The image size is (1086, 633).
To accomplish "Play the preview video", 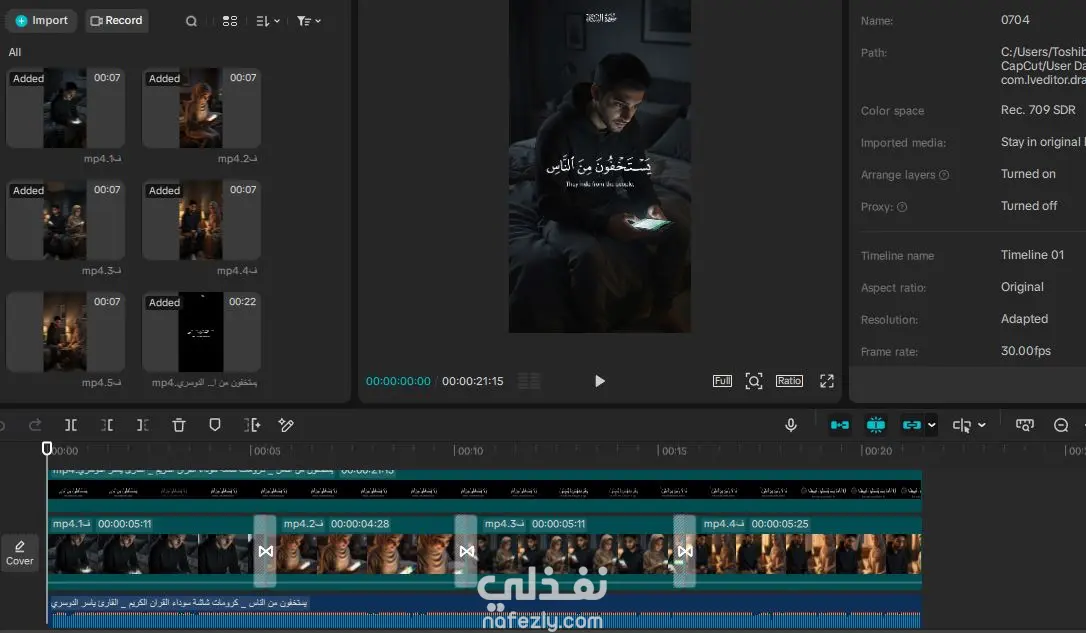I will pos(600,381).
